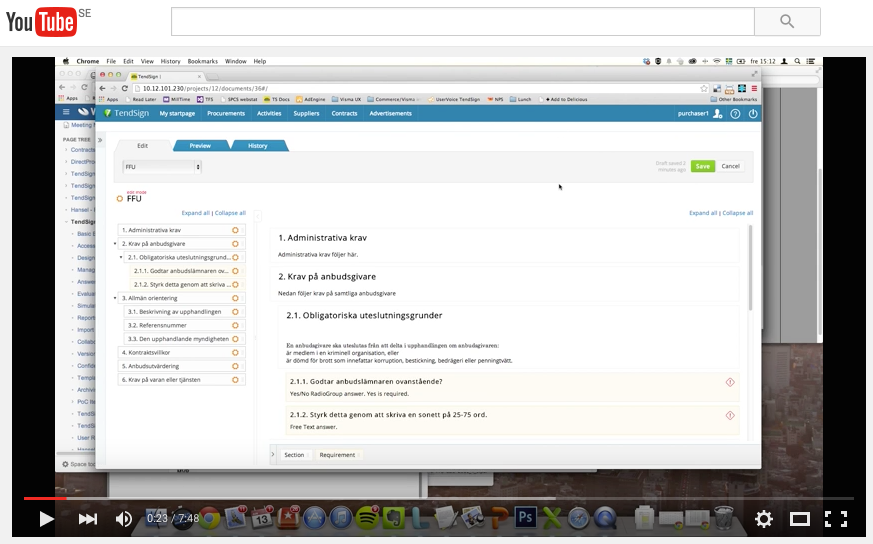Screen dimensions: 873x544
Task: Click the orange circle beside the FFU heading
Action: click(120, 199)
